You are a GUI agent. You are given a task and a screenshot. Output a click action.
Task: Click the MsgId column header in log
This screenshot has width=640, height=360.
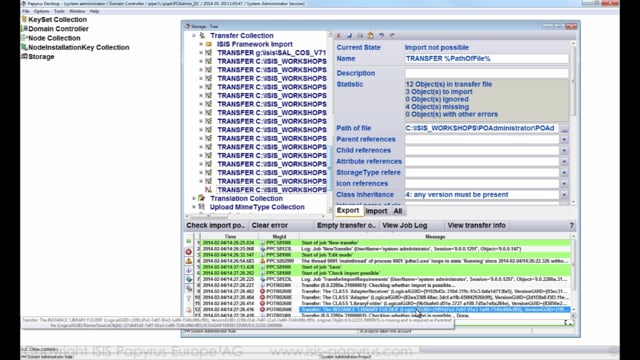click(x=279, y=237)
